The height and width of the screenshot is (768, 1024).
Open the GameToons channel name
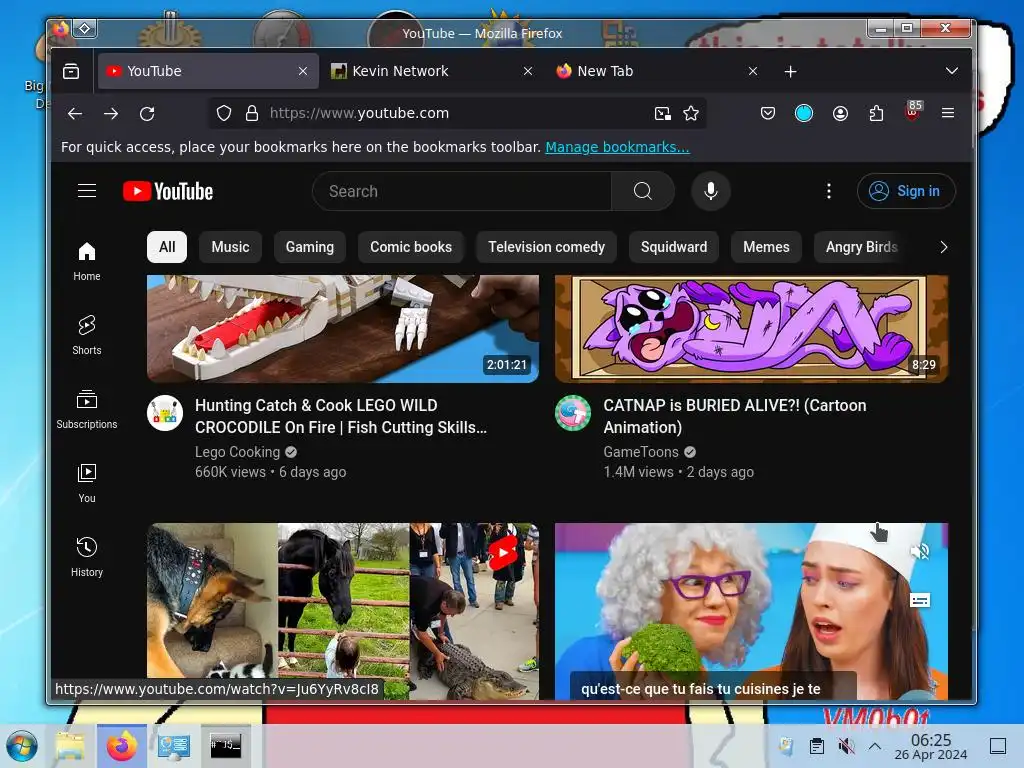point(641,452)
